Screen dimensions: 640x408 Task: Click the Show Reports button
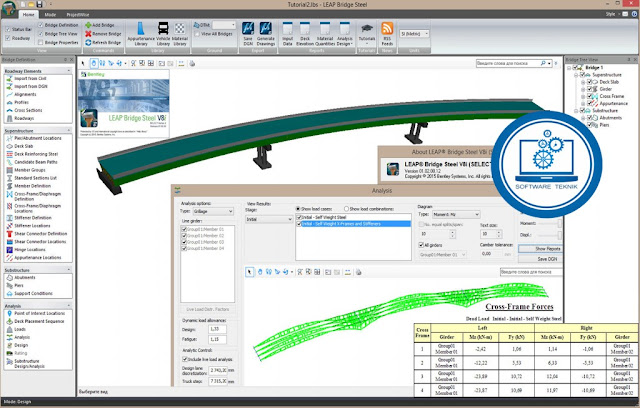(x=541, y=249)
